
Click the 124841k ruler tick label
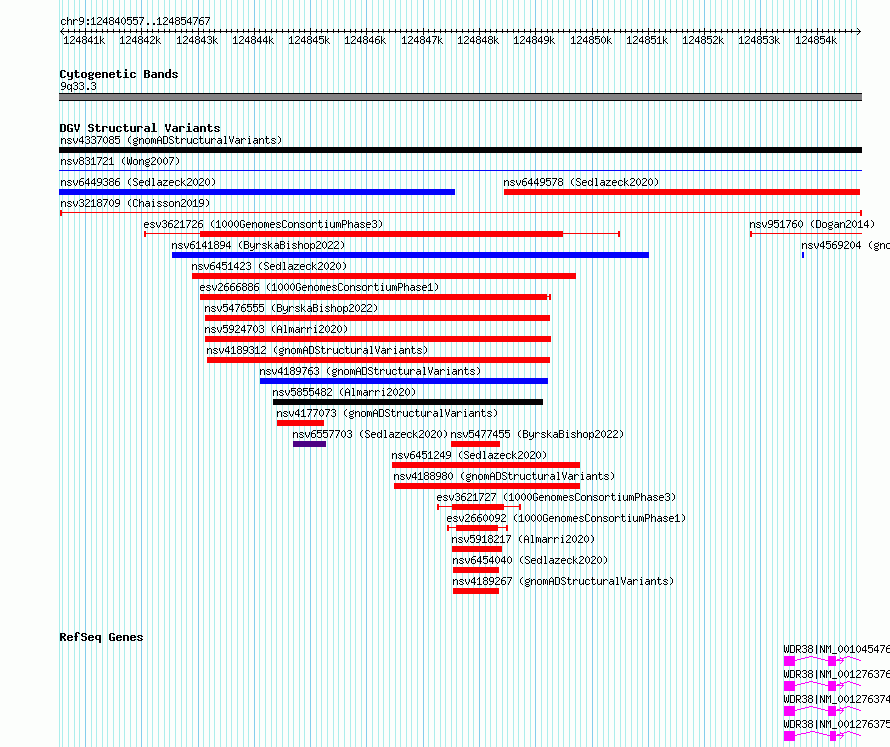pyautogui.click(x=84, y=40)
